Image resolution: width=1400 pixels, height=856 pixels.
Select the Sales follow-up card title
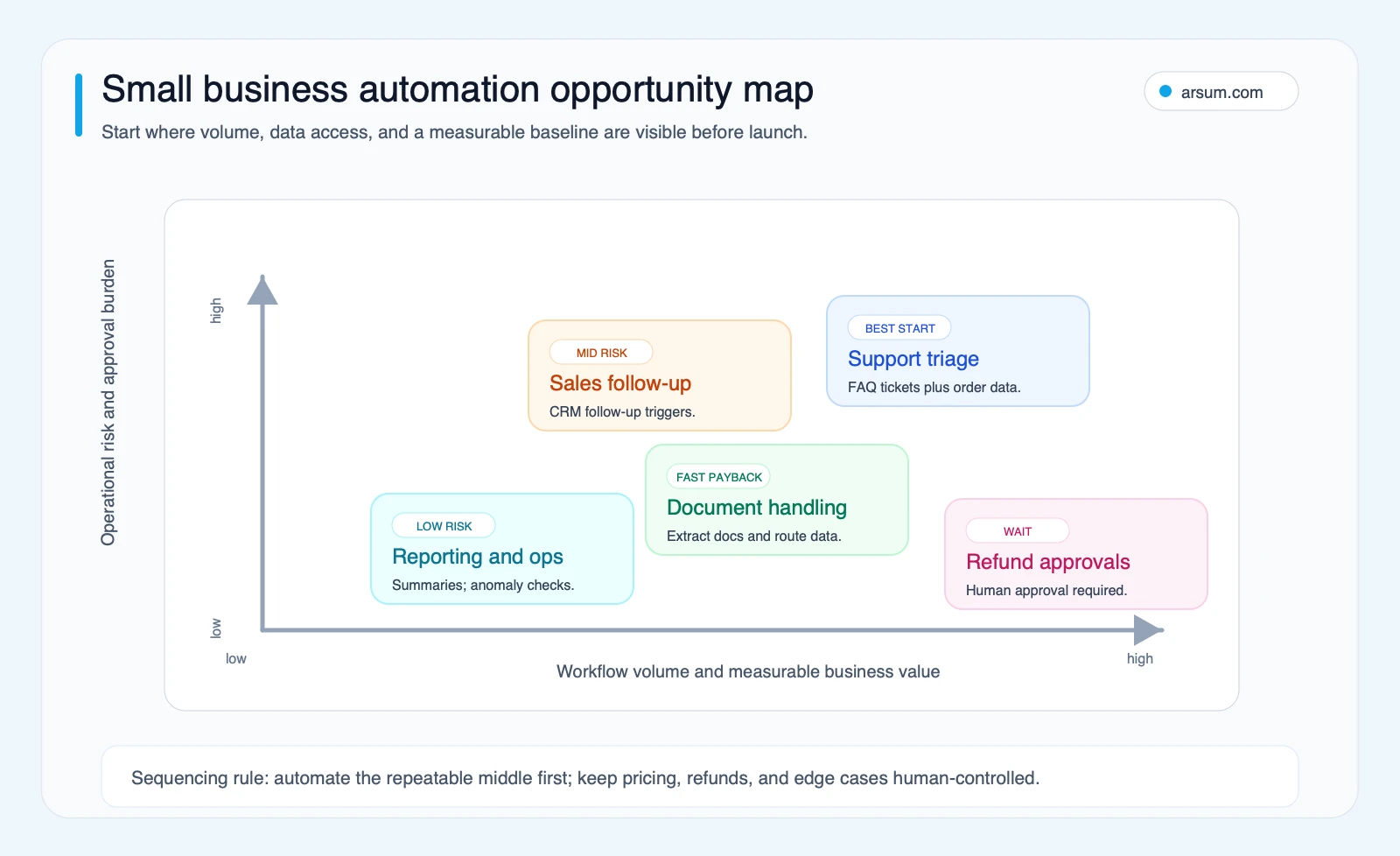click(x=620, y=383)
